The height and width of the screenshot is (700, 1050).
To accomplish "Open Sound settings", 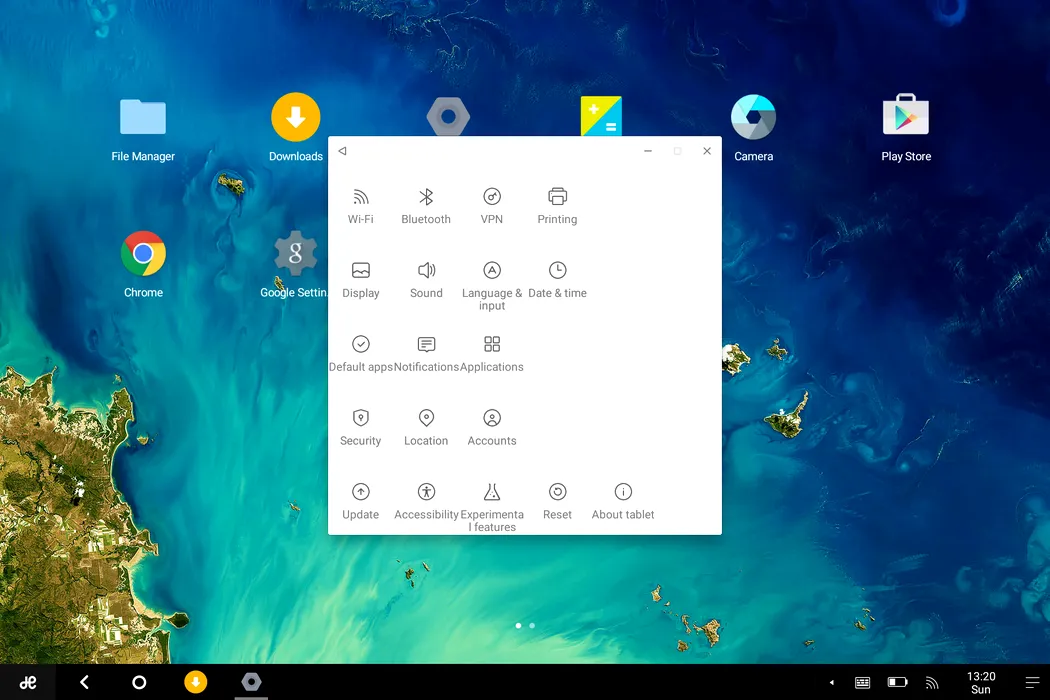I will (426, 279).
